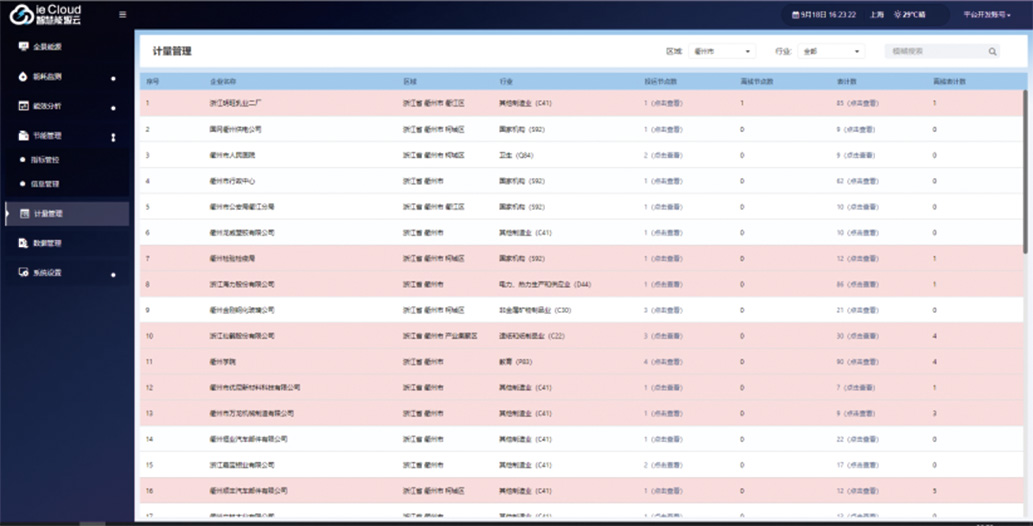This screenshot has height=526, width=1033.
Task: Click the document icon for 数据管理
Action: (24, 243)
